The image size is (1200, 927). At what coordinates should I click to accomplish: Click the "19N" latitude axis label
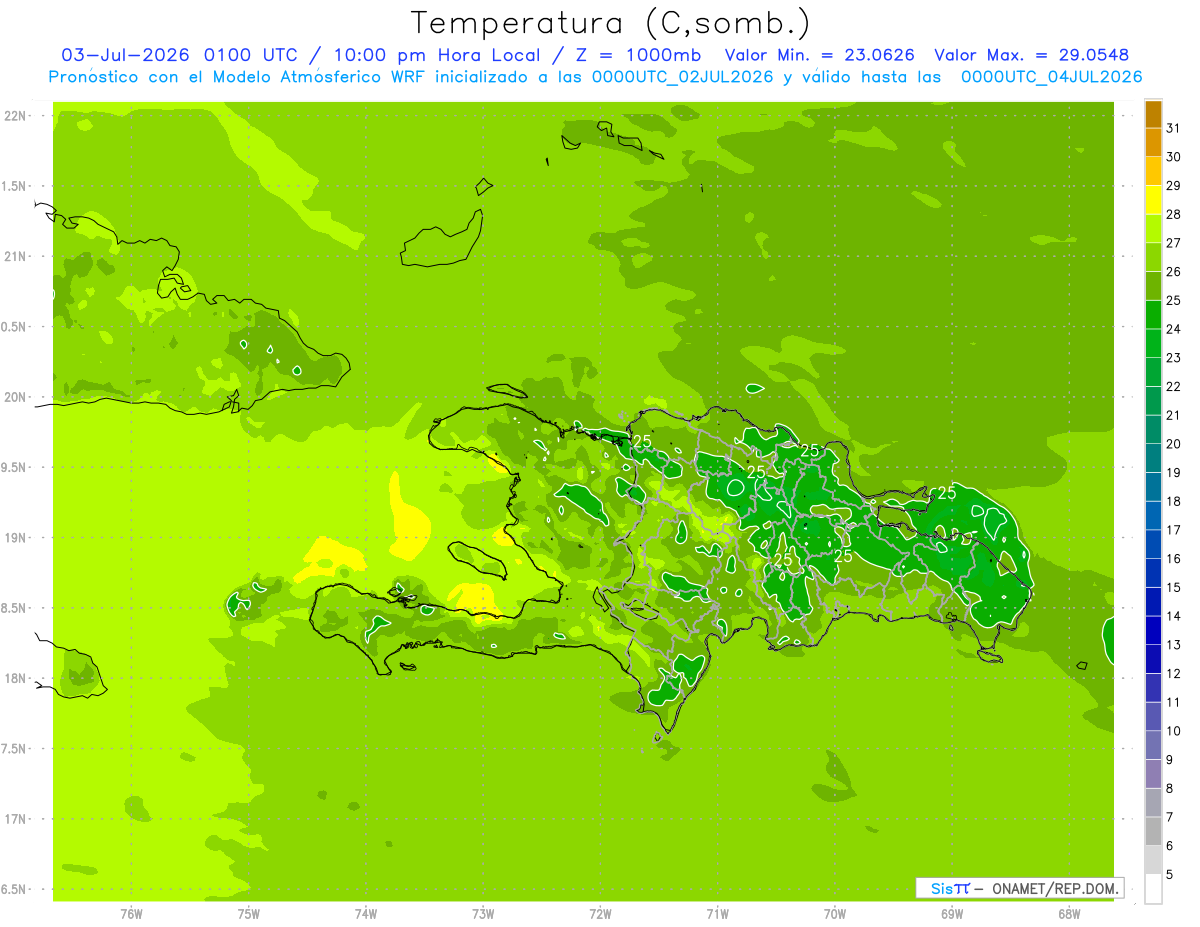14,538
